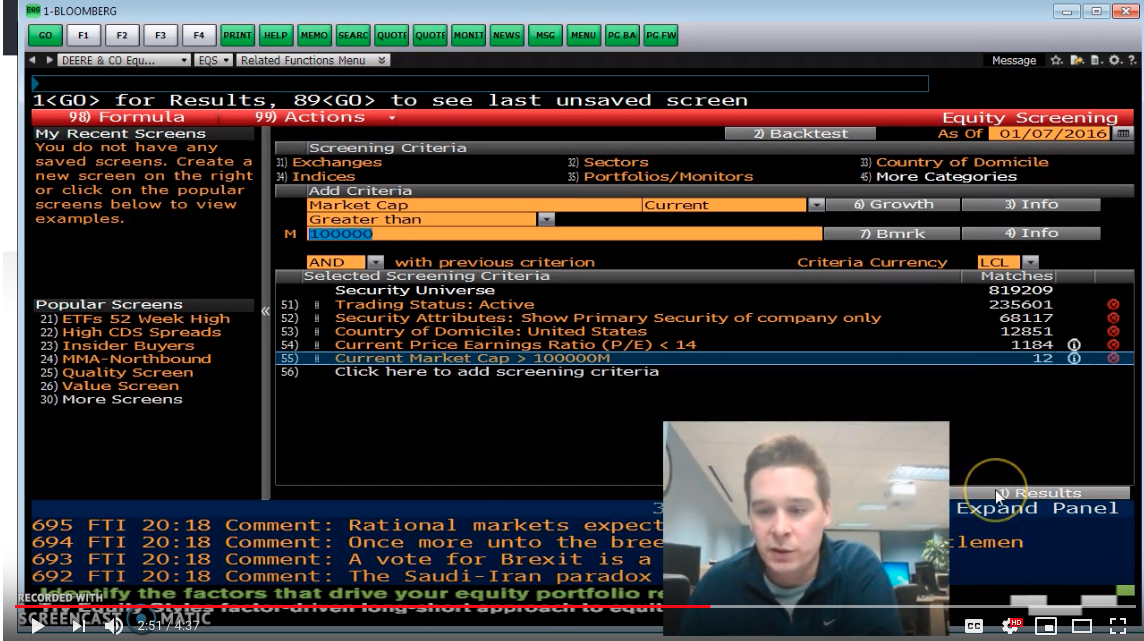Remove the Current Market Cap criterion
Image resolution: width=1144 pixels, height=641 pixels.
click(x=1113, y=358)
